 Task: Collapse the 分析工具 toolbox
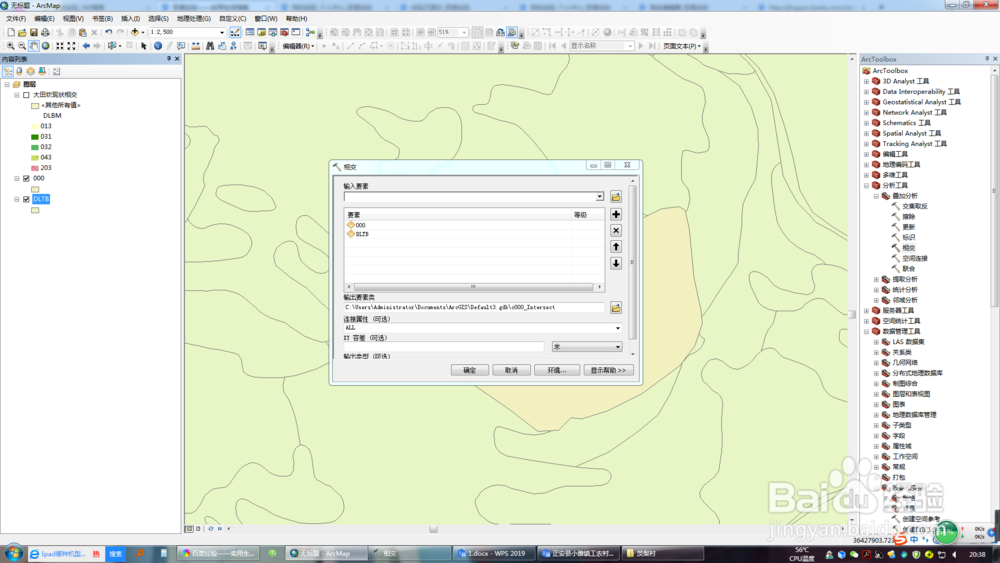866,186
